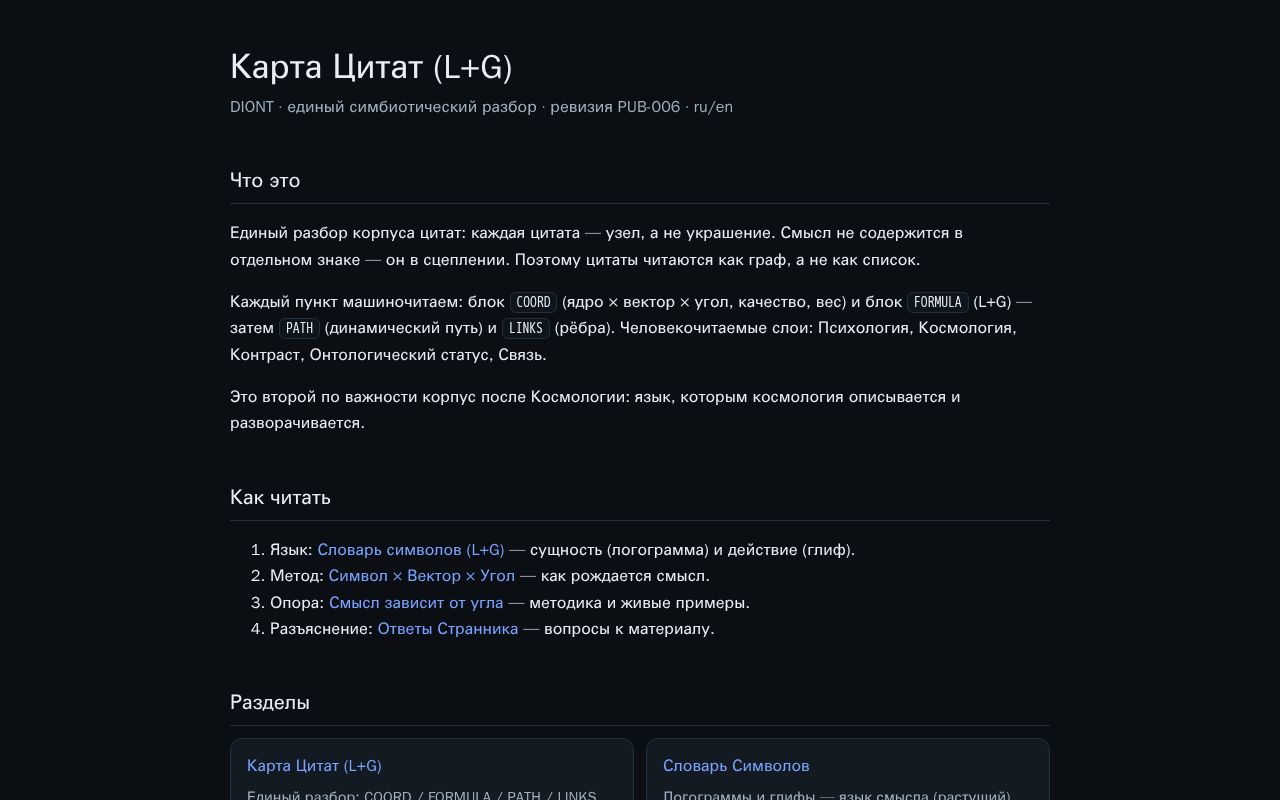Select the Как читать section heading
This screenshot has width=1280, height=800.
point(280,497)
